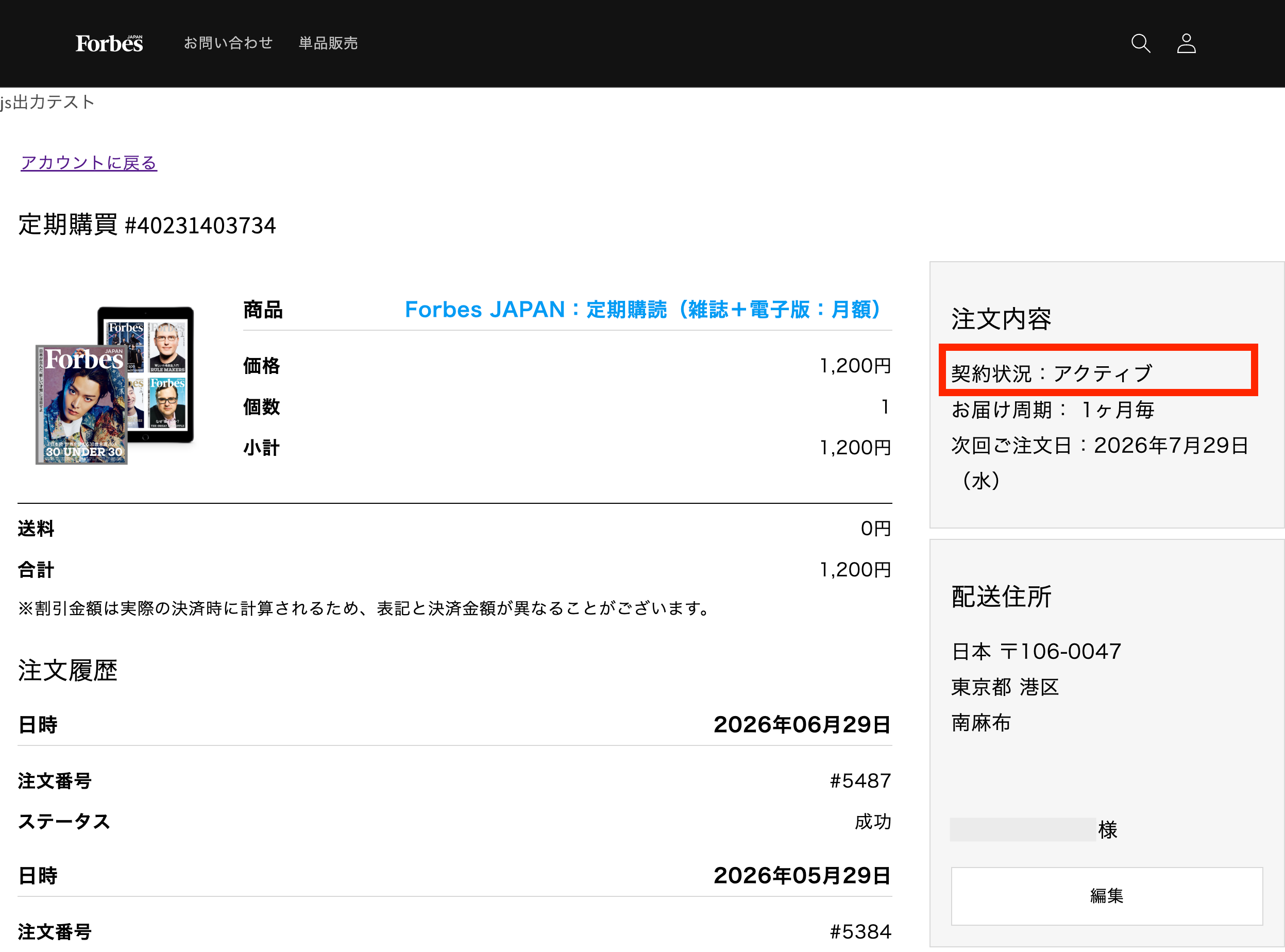
Task: Select the 注文履歴 section heading
Action: click(68, 670)
